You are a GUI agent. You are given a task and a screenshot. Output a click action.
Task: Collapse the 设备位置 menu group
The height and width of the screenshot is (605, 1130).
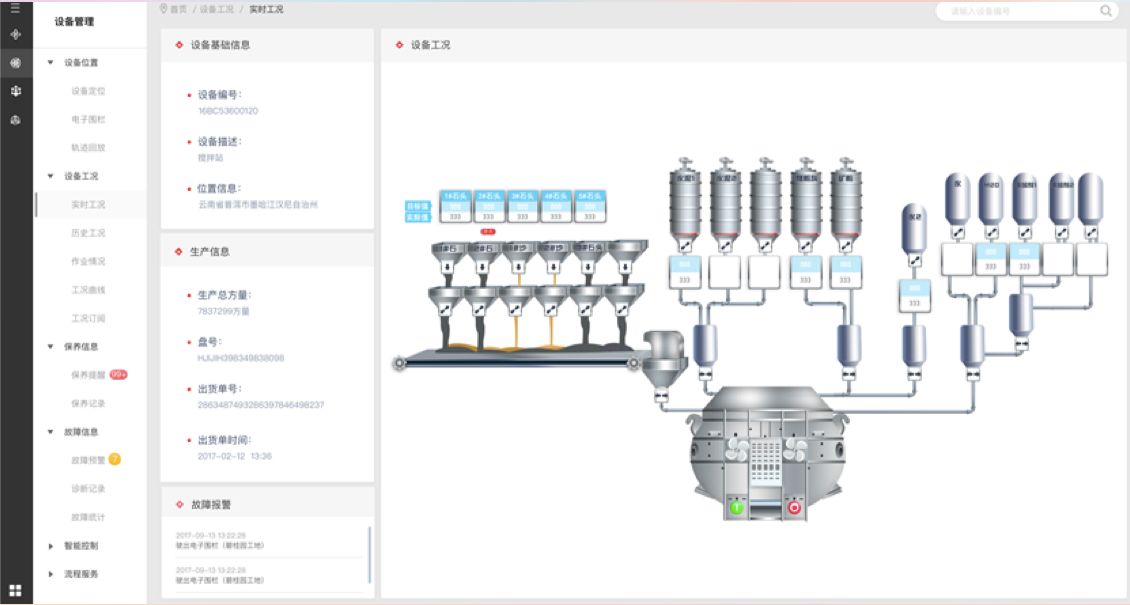[x=51, y=62]
